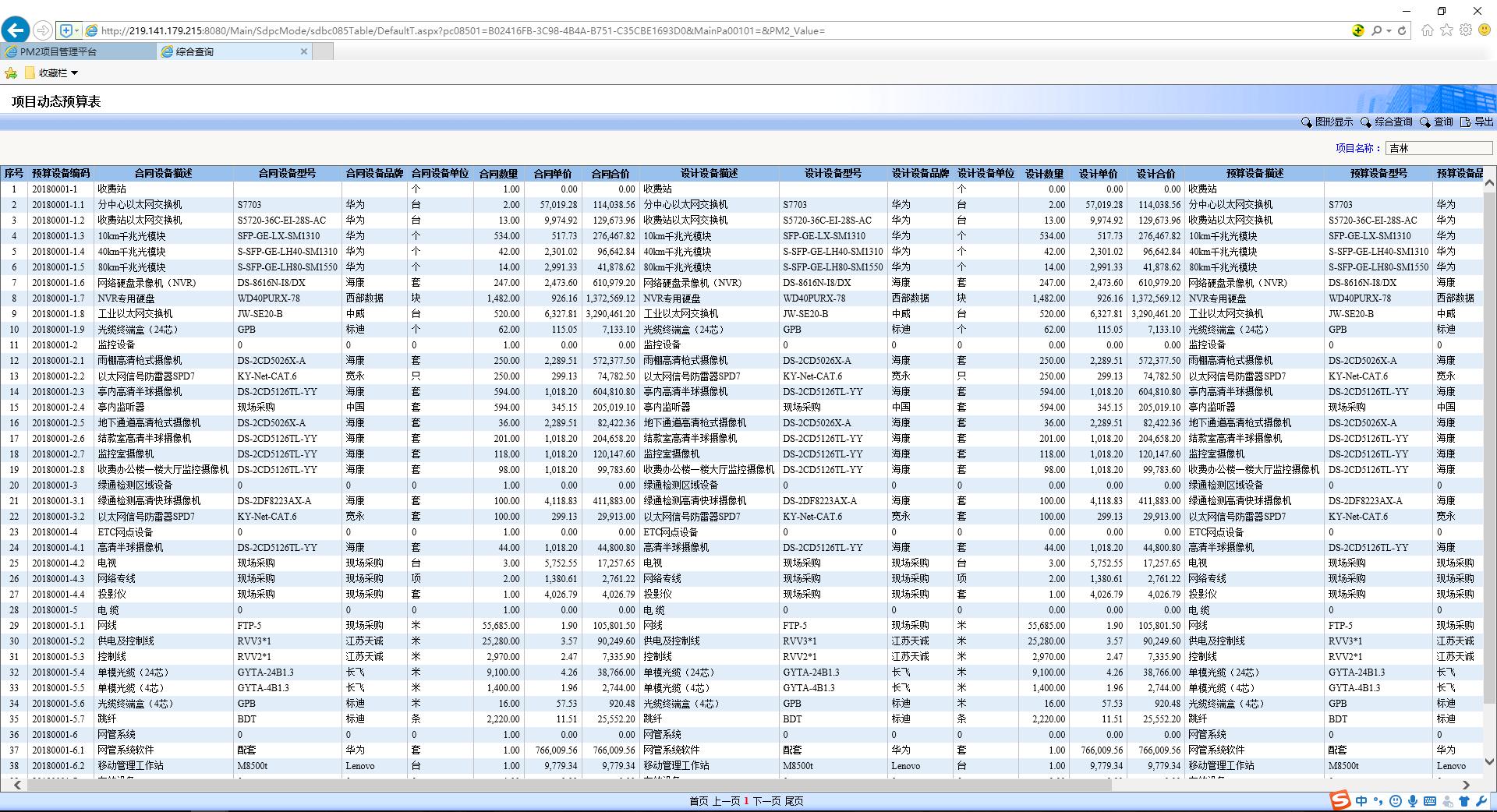This screenshot has width=1497, height=812.
Task: Expand the security shield dropdown arrow
Action: click(x=76, y=31)
